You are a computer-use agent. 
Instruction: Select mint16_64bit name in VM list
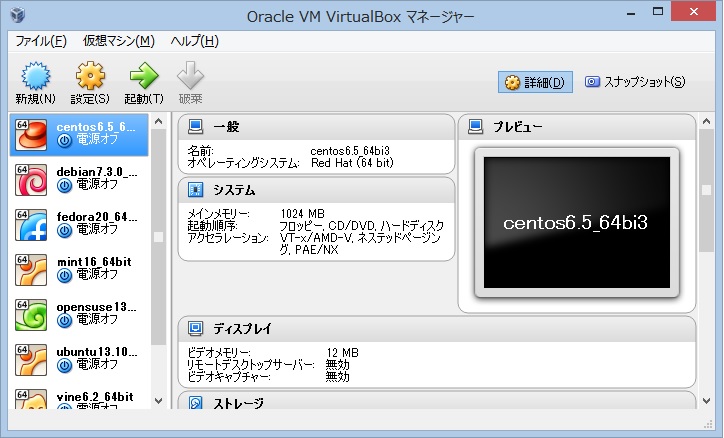click(x=94, y=262)
